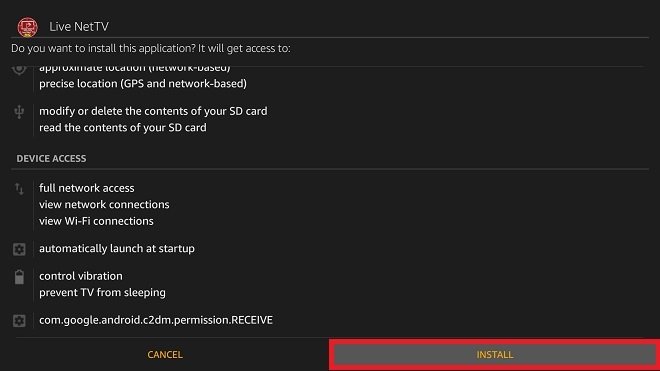Select automatically launch at startup permission

click(x=117, y=248)
